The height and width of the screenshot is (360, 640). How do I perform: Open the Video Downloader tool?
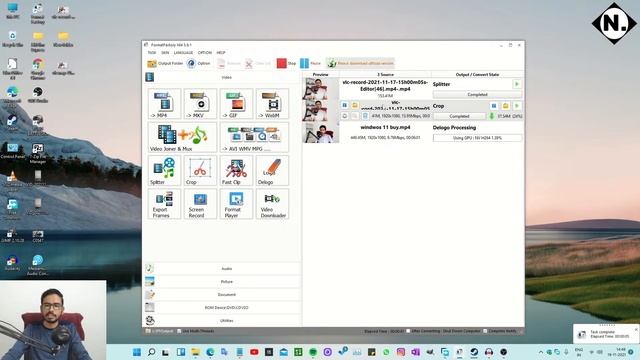(272, 204)
